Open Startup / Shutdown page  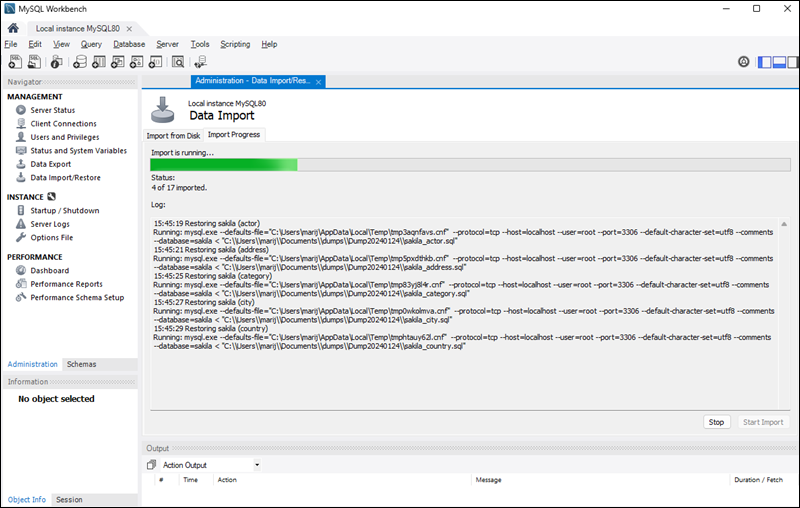coord(65,211)
